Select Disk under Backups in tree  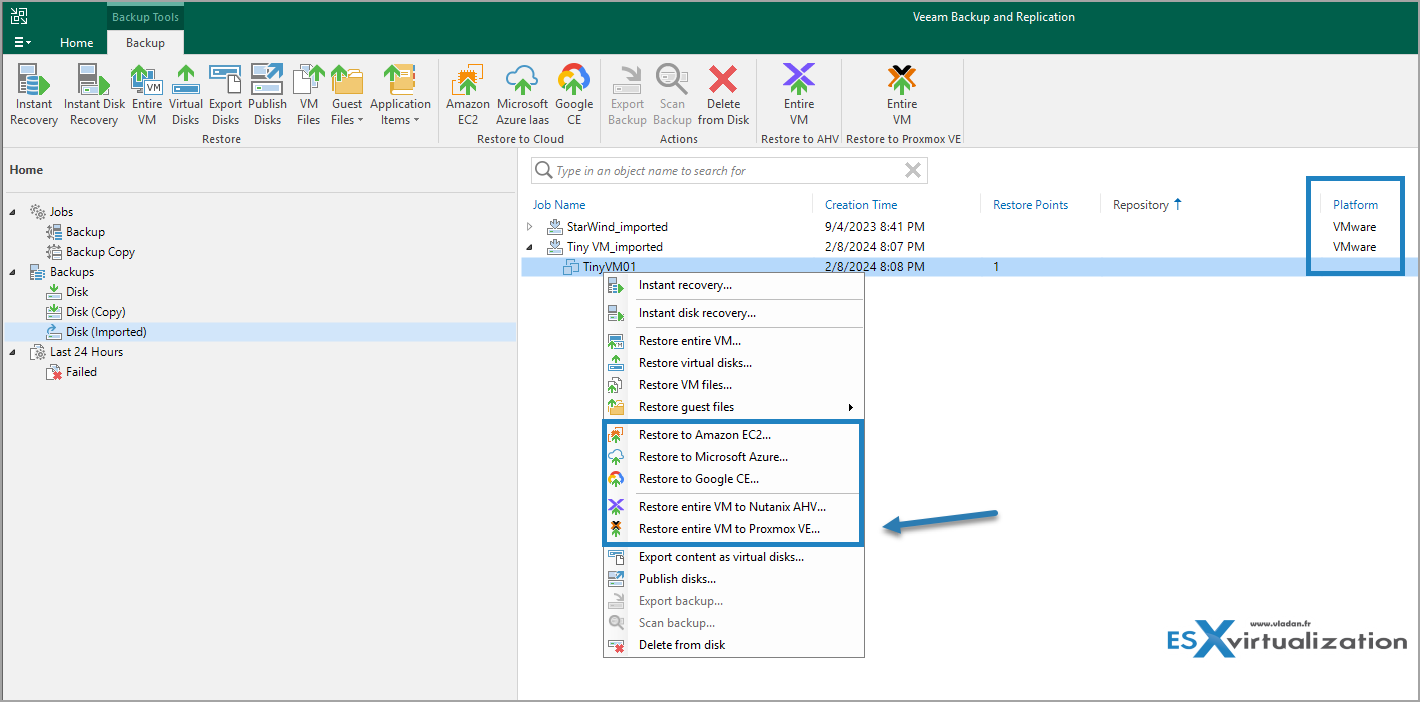[x=77, y=292]
